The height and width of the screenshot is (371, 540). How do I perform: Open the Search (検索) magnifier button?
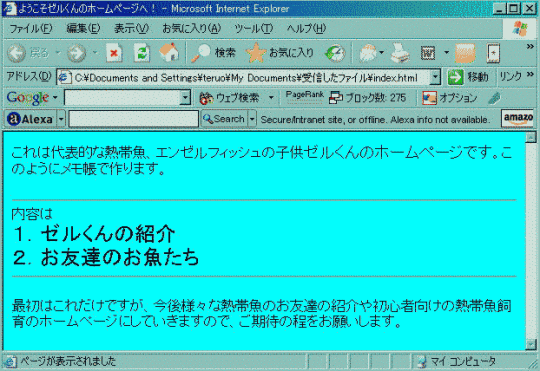(x=213, y=53)
